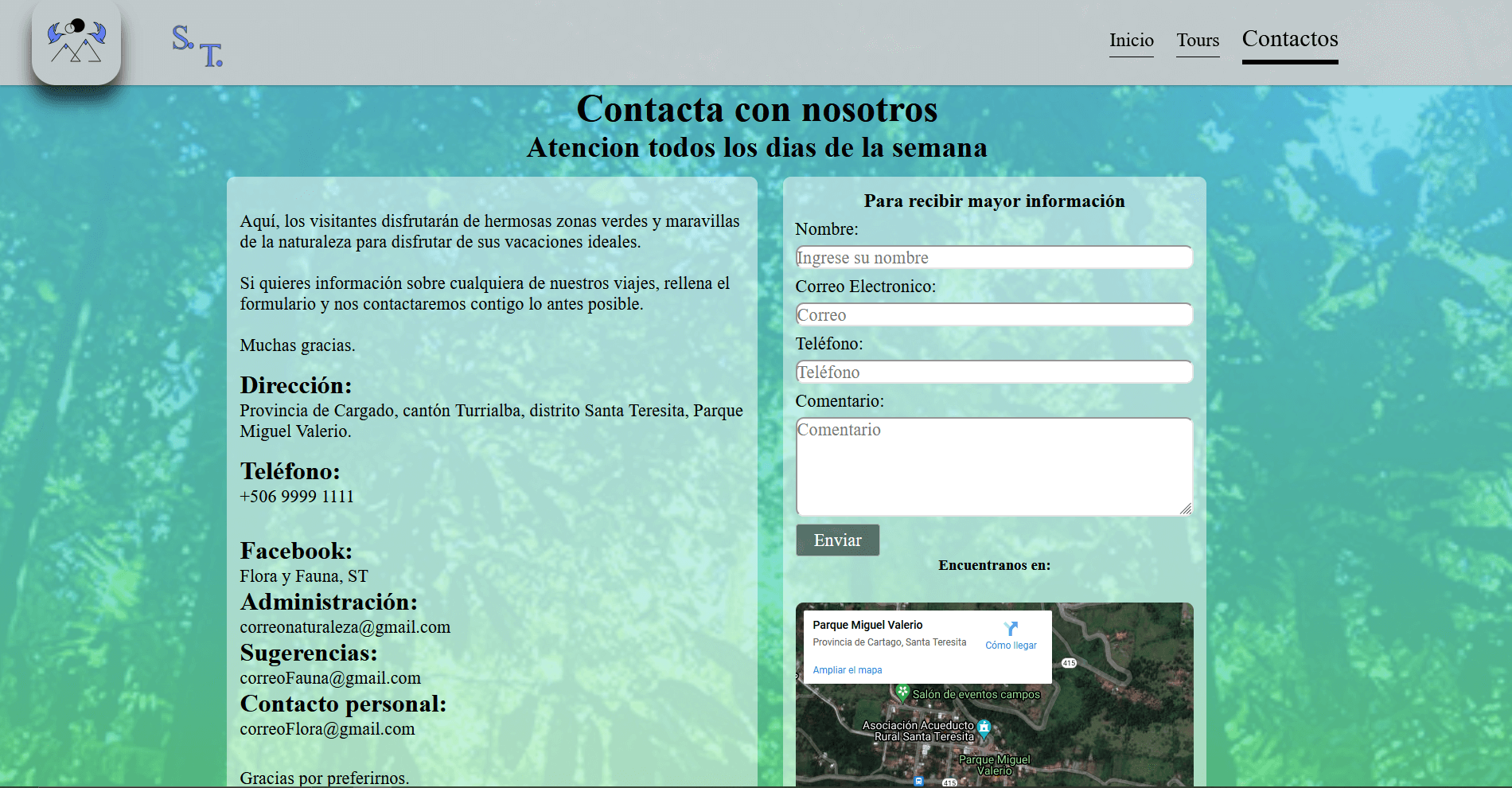The width and height of the screenshot is (1512, 788).
Task: Click the Cómo llegar directions icon
Action: click(1011, 629)
